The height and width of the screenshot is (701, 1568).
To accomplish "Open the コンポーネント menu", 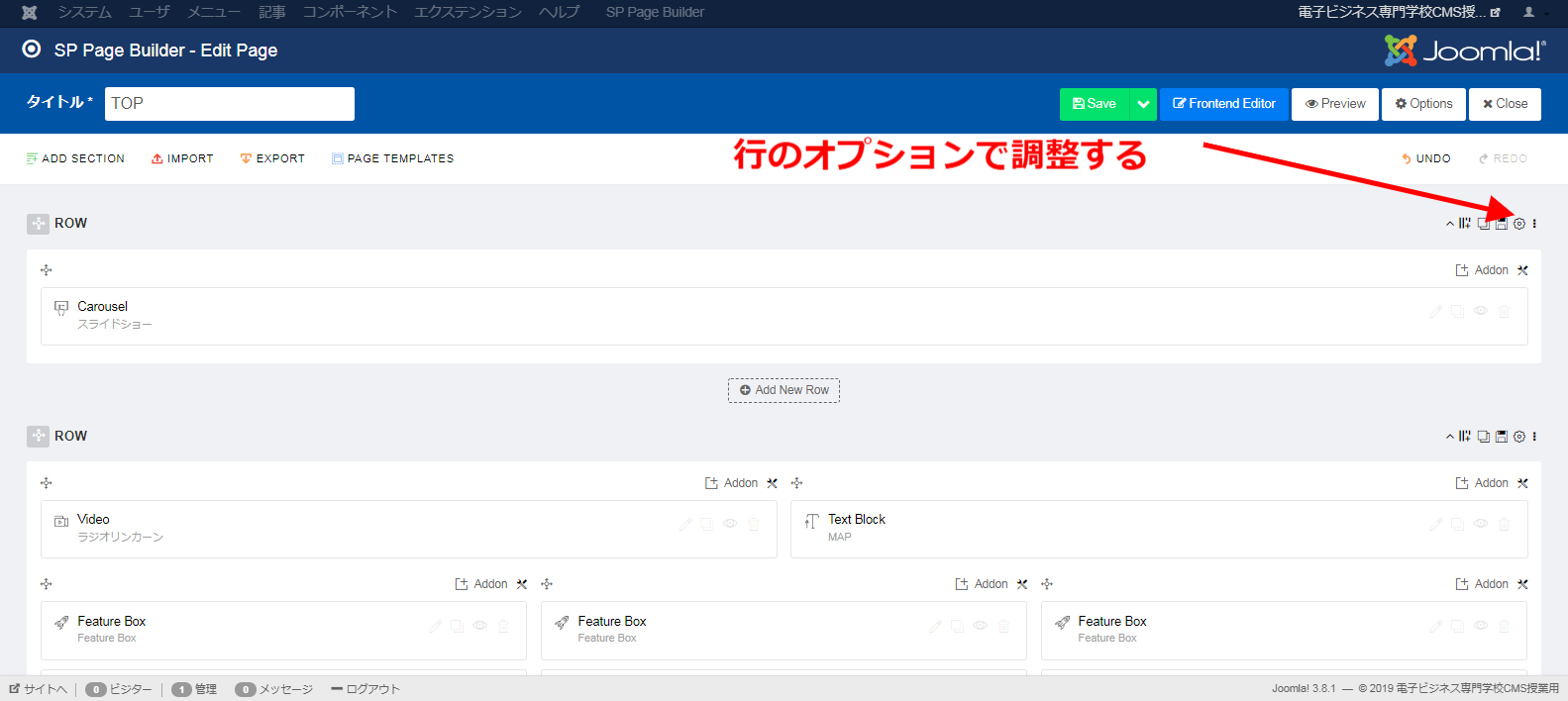I will click(350, 12).
